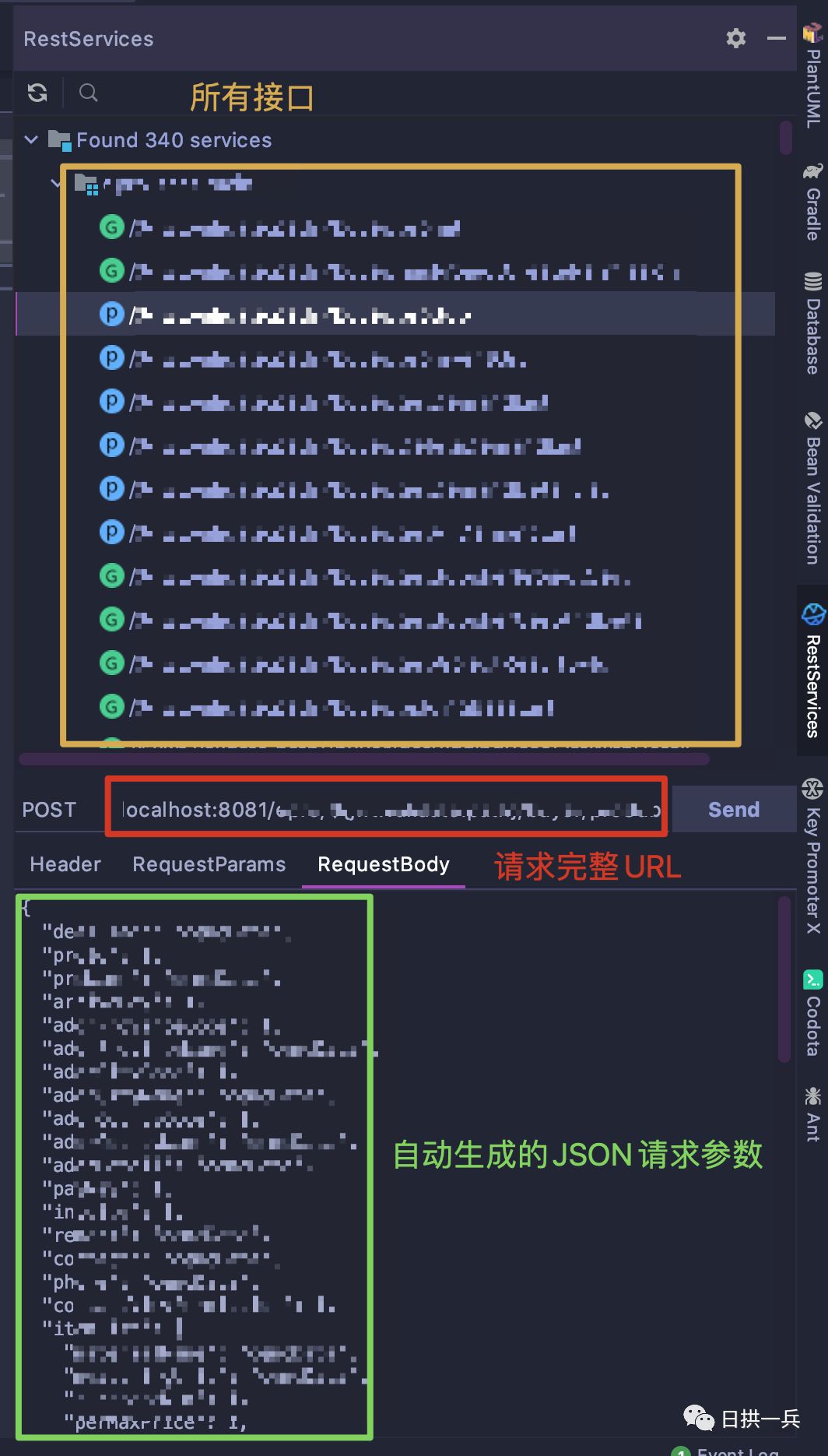
Task: Switch to the RequestParams tab
Action: [209, 864]
